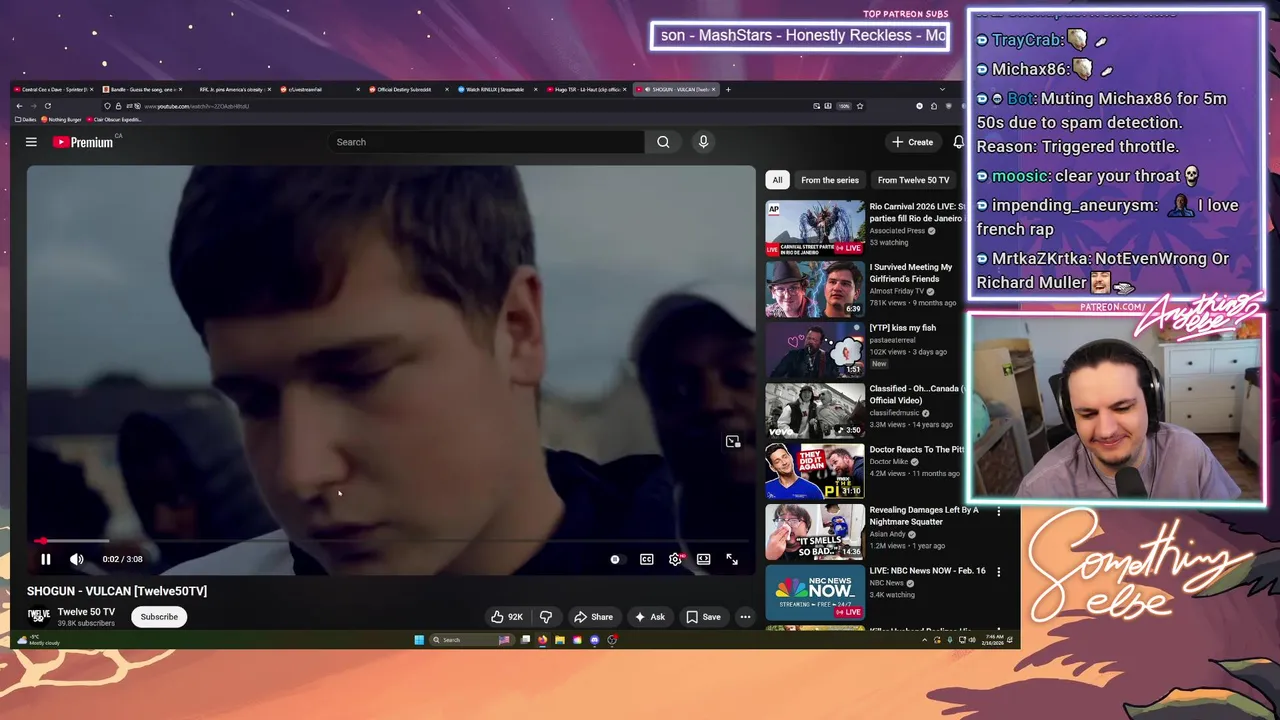Click Twelve 50 TV channel avatar
Screen dimensions: 1280x720
coord(38,616)
